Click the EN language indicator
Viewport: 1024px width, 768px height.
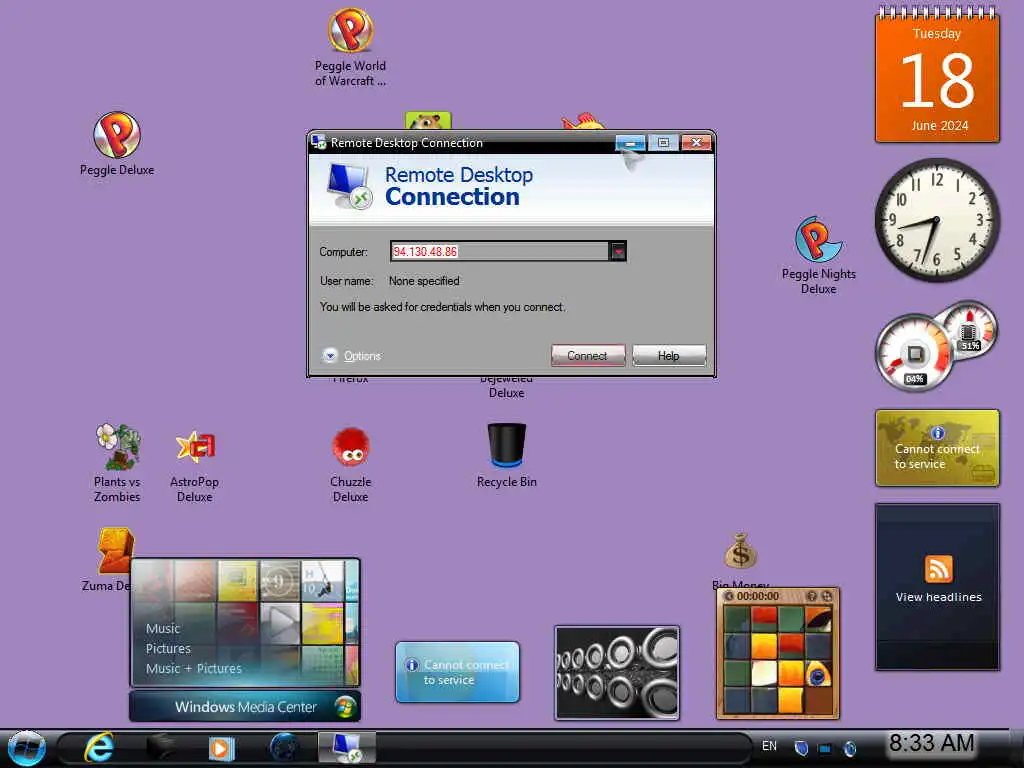coord(769,746)
